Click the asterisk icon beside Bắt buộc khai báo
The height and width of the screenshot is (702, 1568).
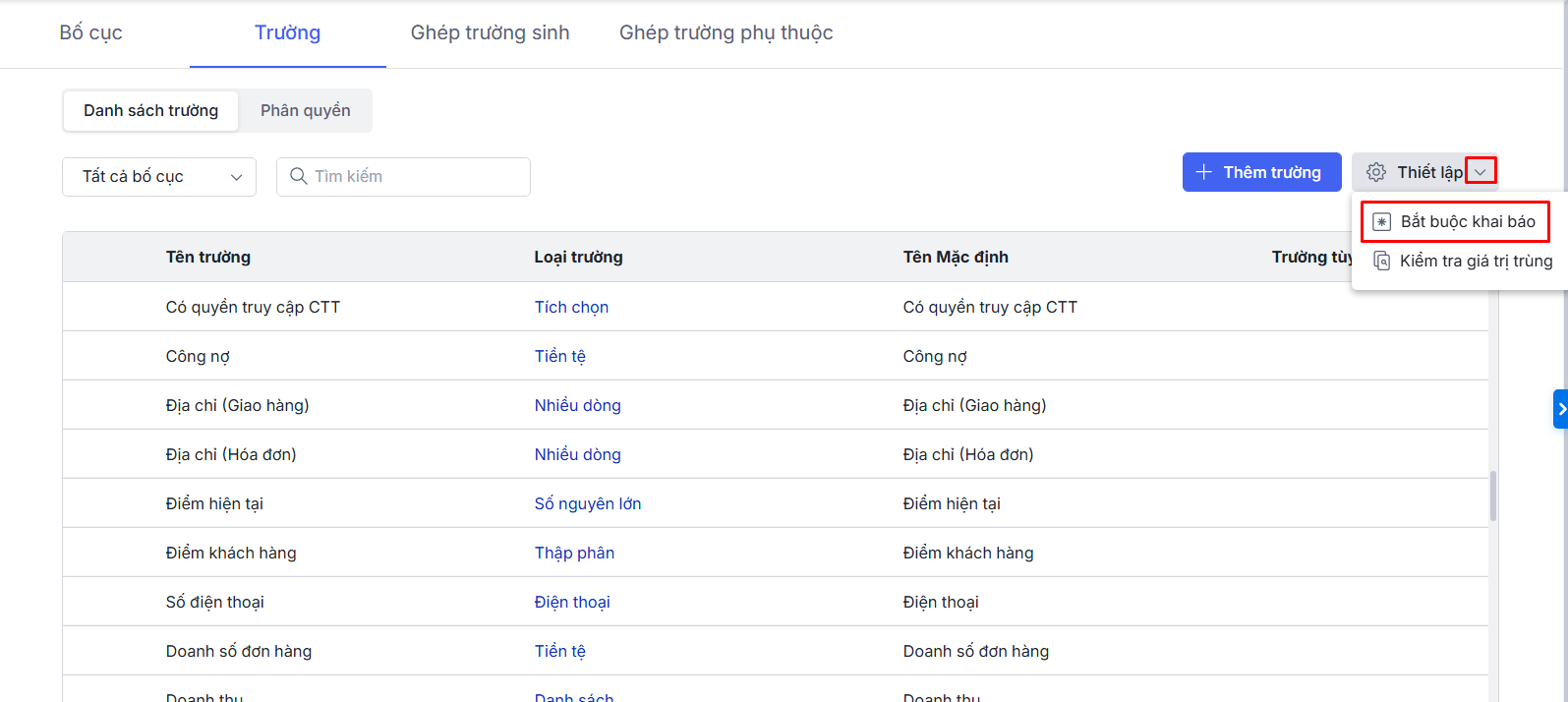[1381, 222]
